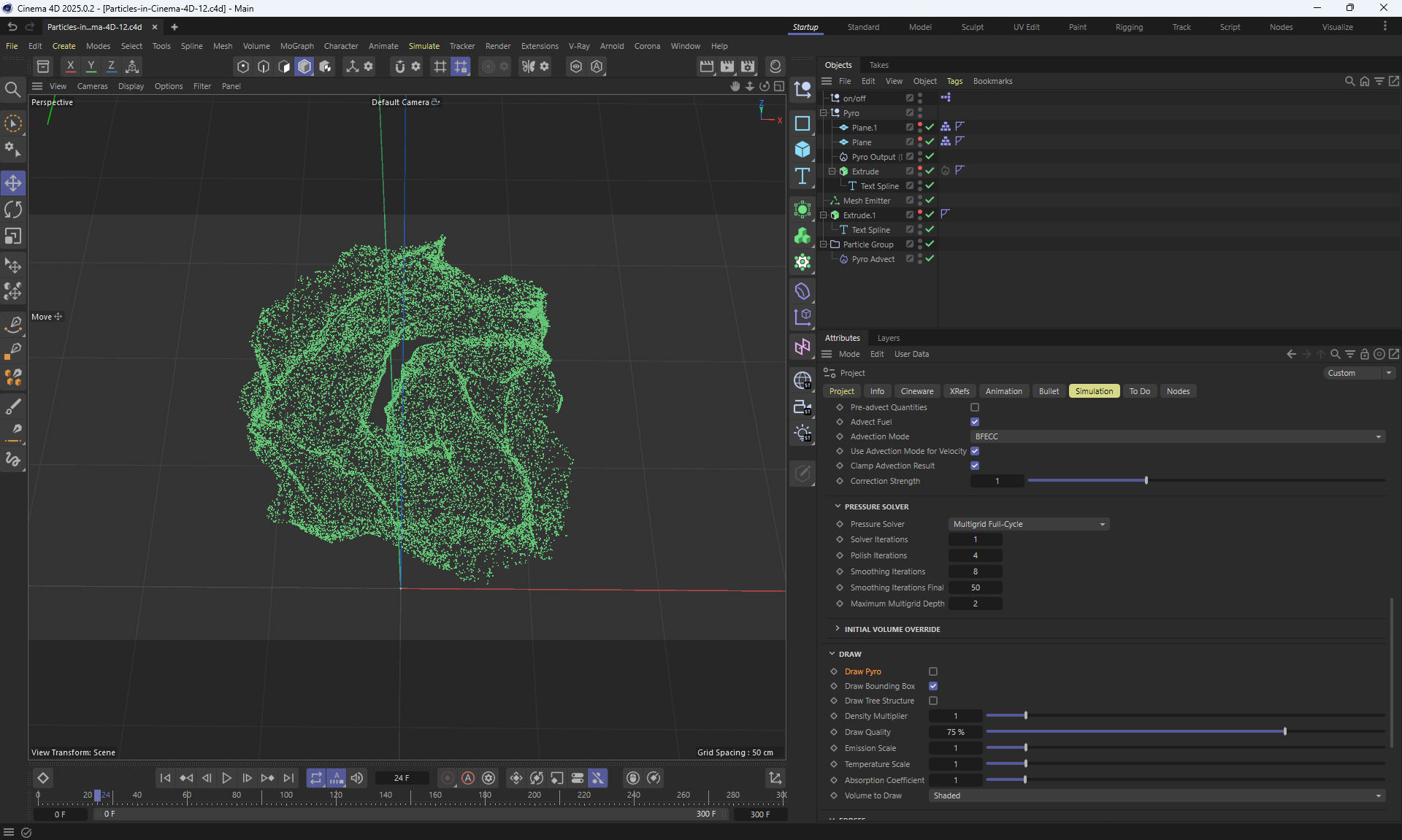1402x840 pixels.
Task: Select the Scale tool
Action: (13, 236)
